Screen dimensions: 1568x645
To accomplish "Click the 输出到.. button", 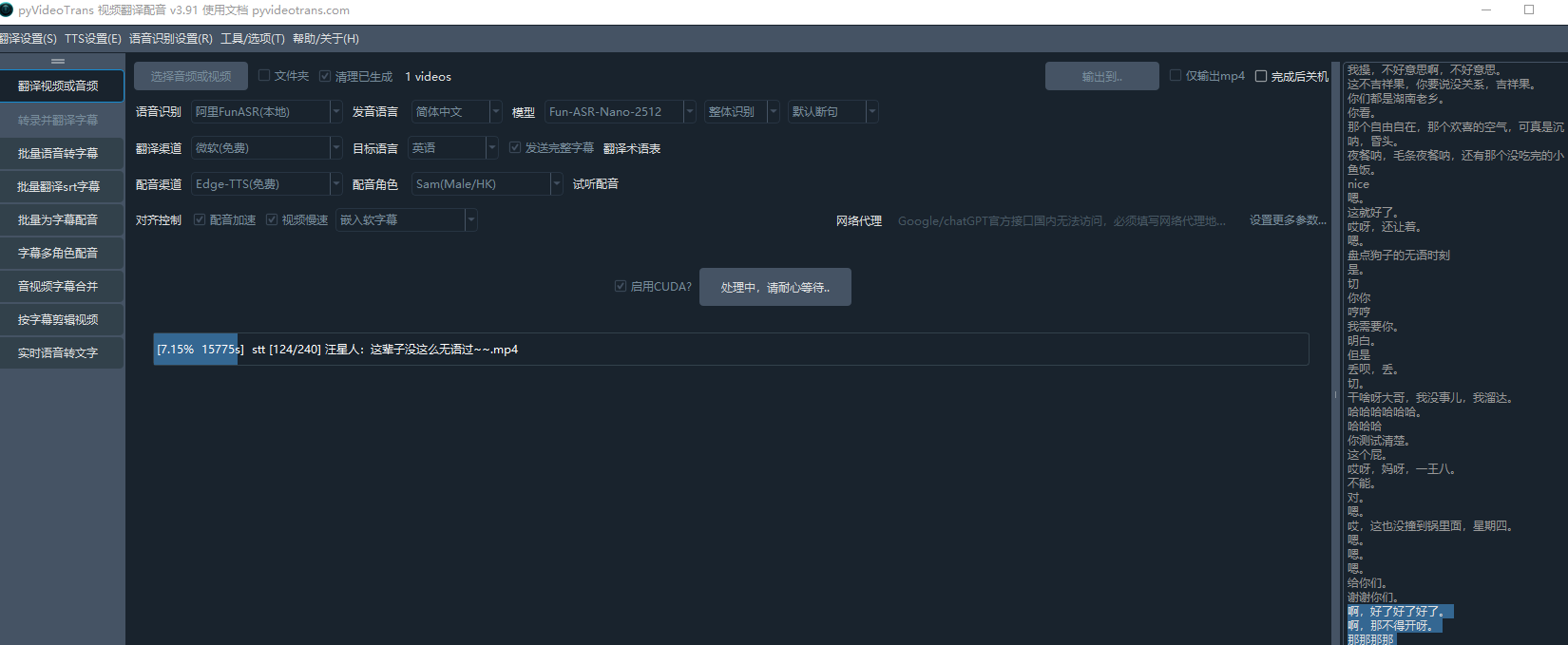I will (x=1102, y=76).
